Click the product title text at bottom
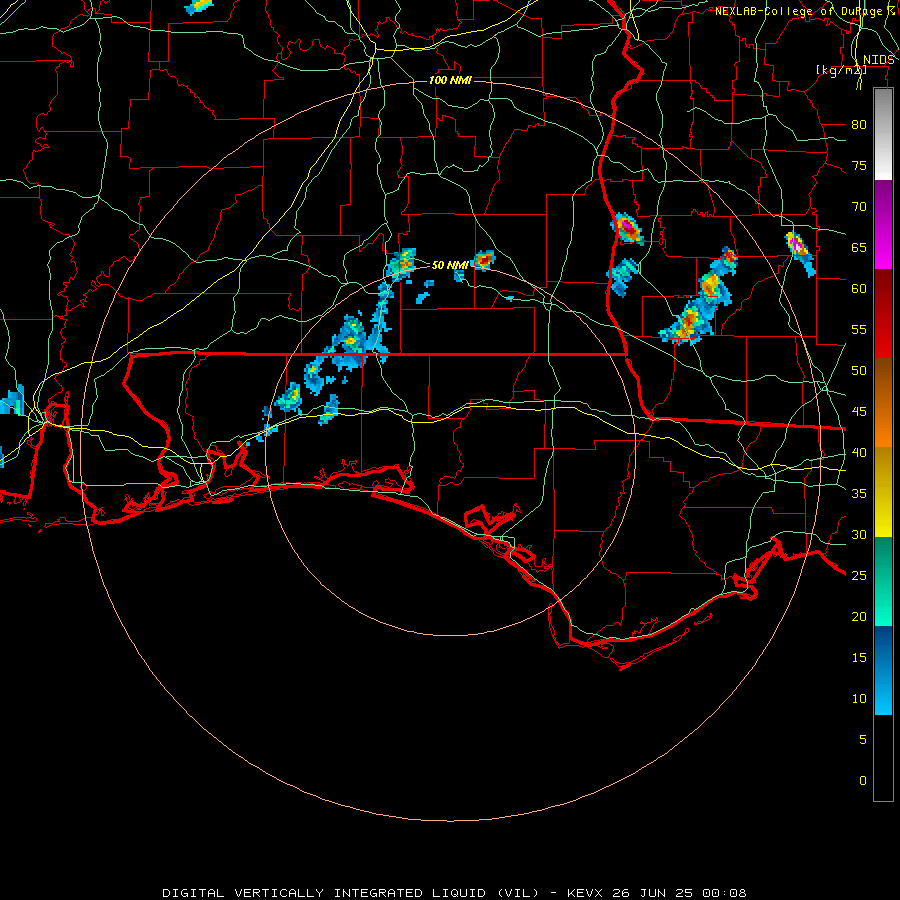 454,893
